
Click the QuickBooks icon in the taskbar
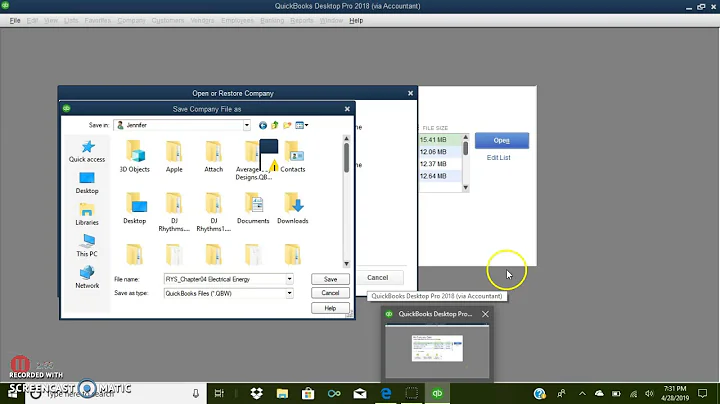437,393
